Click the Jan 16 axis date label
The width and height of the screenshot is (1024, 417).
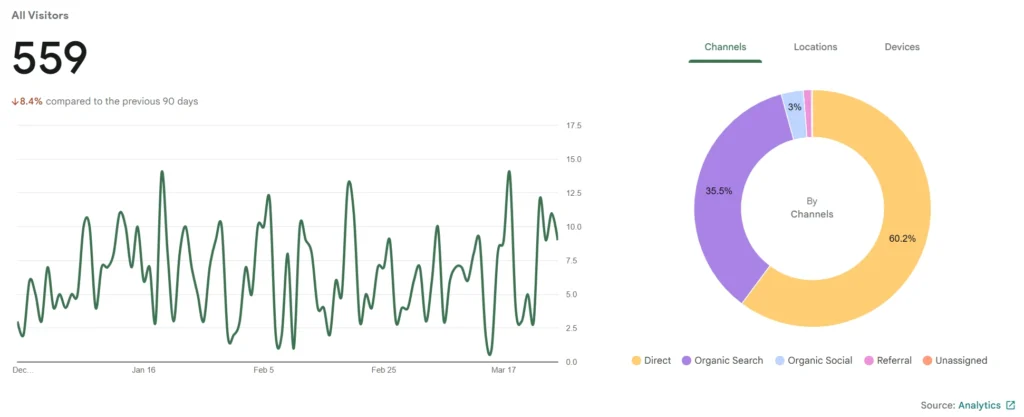pyautogui.click(x=144, y=370)
